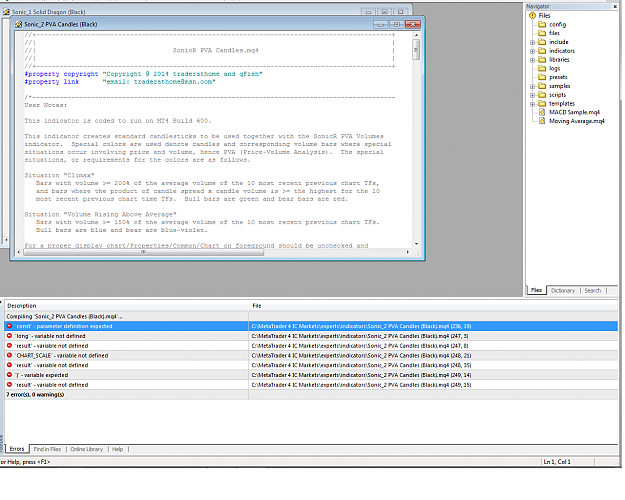Viewport: 625px width, 500px height.
Task: Expand the samples folder node
Action: (x=532, y=86)
